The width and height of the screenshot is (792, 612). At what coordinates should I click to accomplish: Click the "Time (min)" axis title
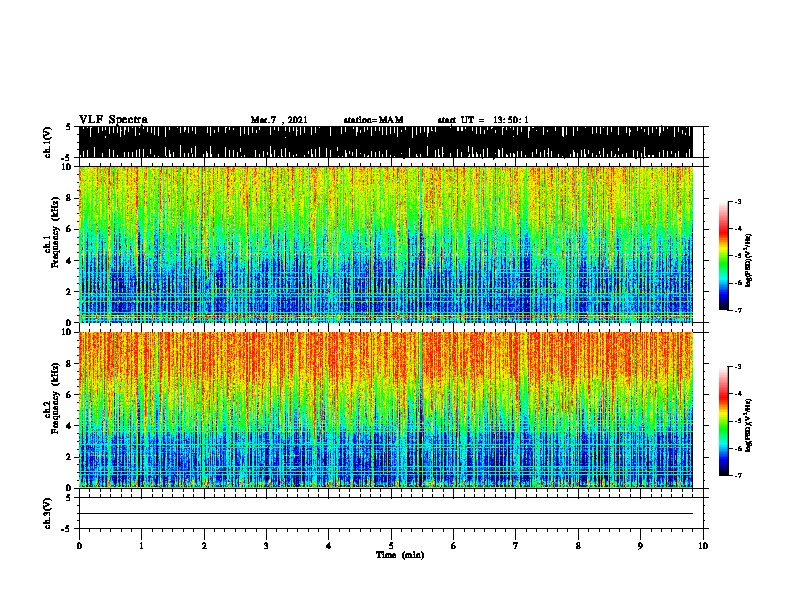400,555
